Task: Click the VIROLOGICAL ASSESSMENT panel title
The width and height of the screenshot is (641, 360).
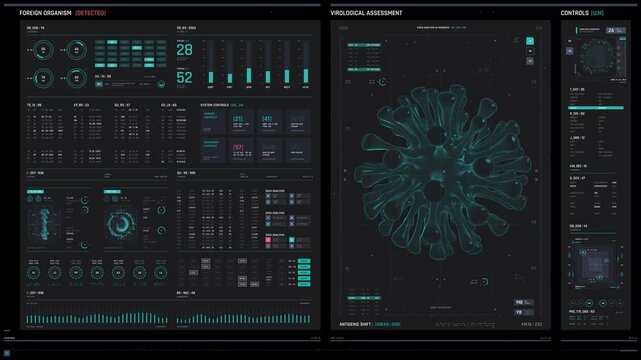Action: [x=366, y=13]
